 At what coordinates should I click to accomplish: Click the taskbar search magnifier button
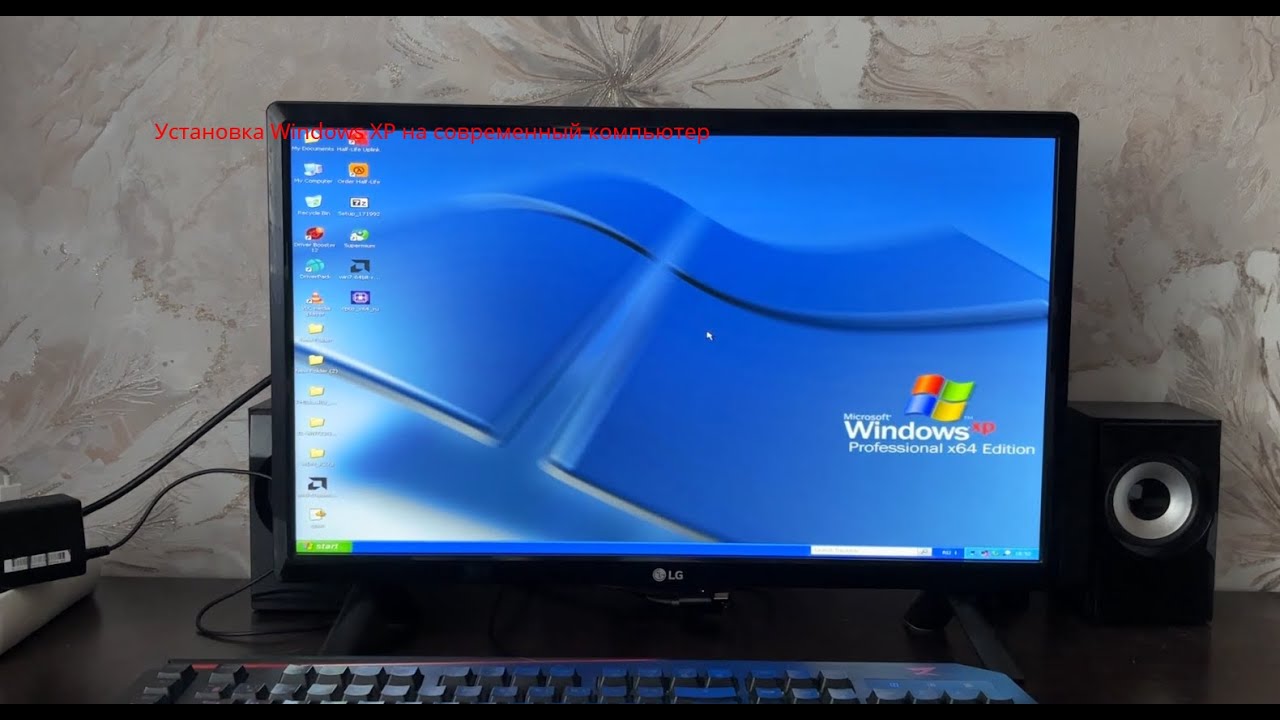924,551
